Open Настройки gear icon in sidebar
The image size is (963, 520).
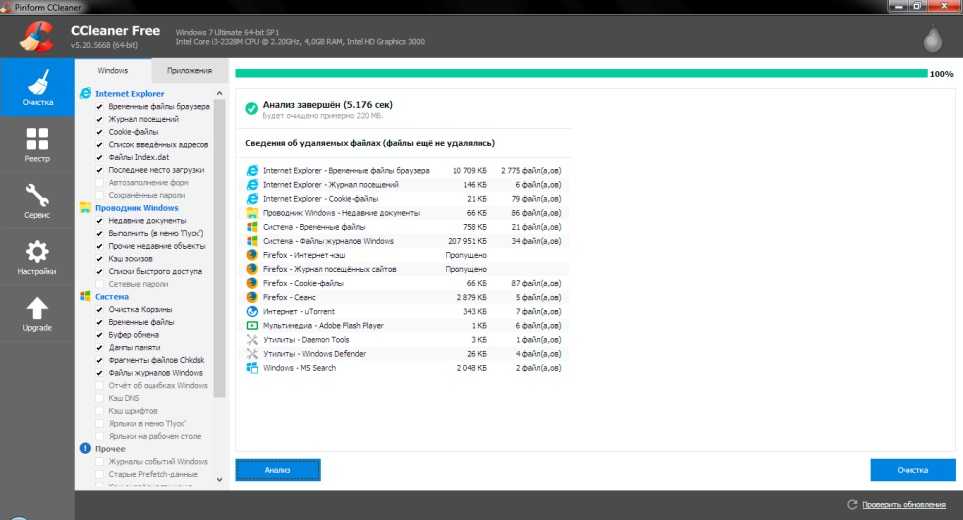(x=37, y=257)
